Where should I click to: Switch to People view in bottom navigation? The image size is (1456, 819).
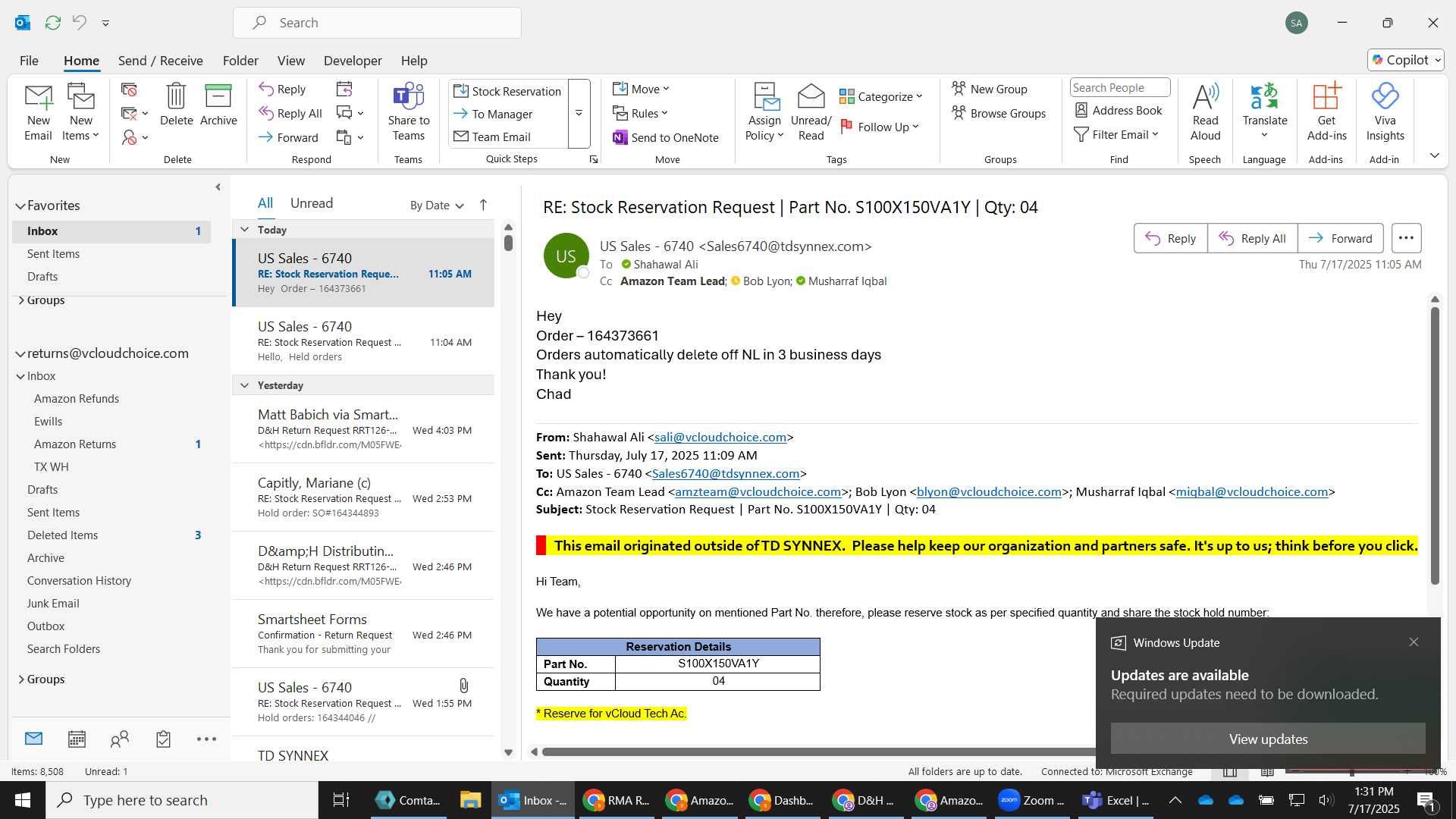120,739
